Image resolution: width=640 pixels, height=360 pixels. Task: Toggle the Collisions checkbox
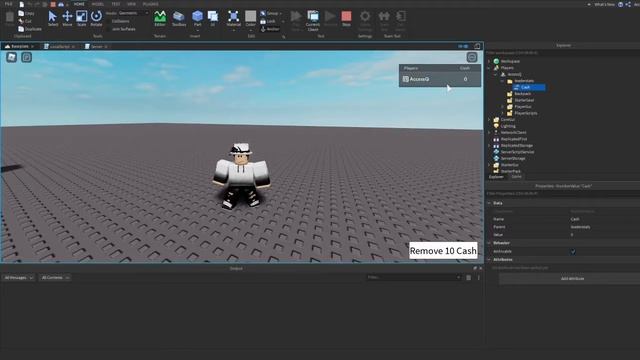tap(109, 21)
